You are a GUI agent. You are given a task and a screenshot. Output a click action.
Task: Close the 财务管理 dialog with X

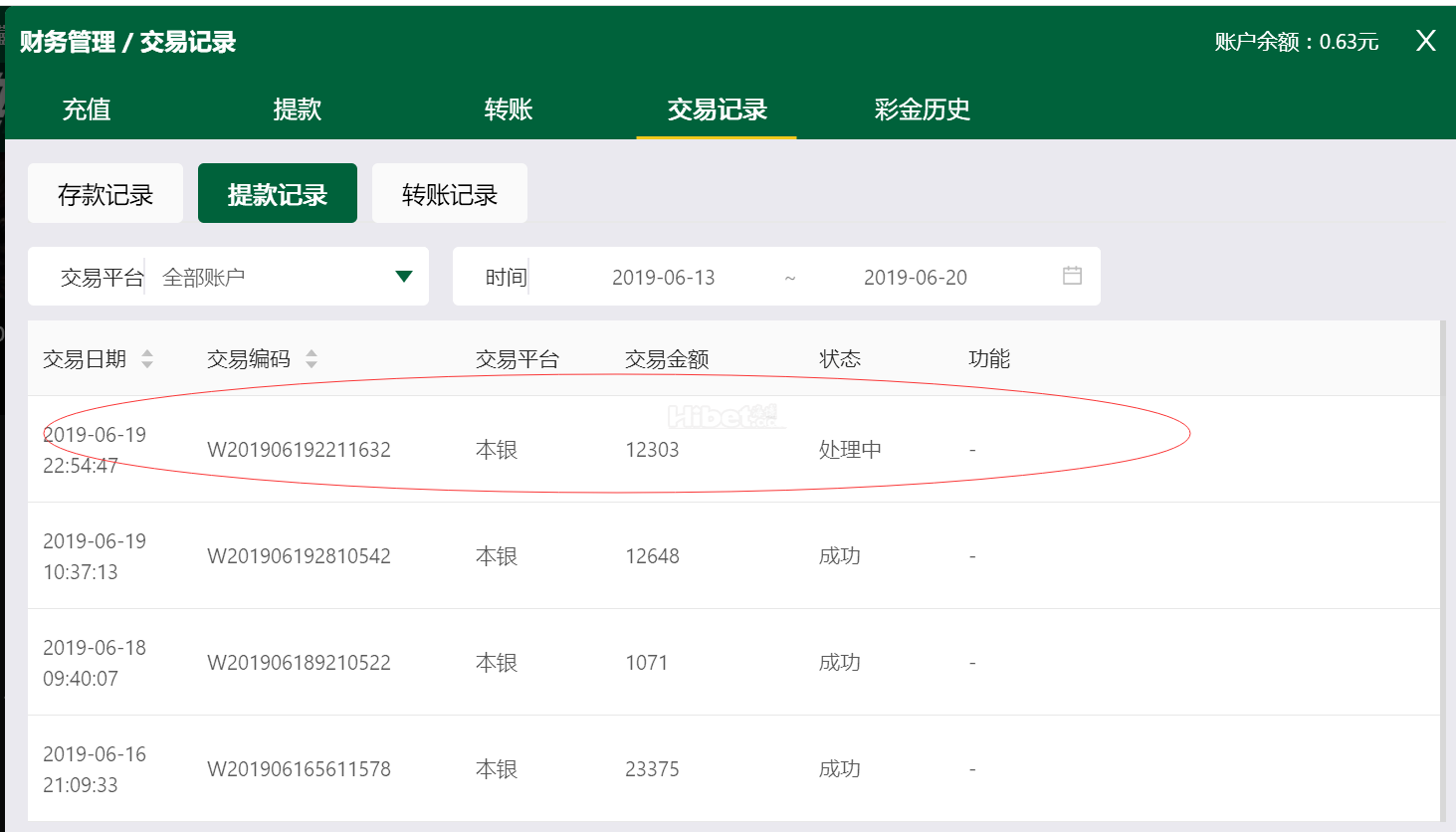[1425, 41]
